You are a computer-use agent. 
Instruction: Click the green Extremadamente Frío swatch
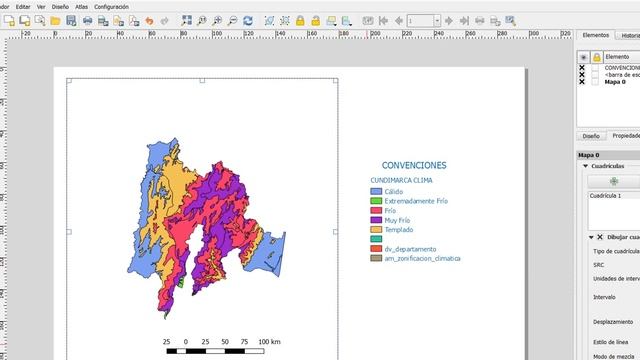click(x=376, y=201)
